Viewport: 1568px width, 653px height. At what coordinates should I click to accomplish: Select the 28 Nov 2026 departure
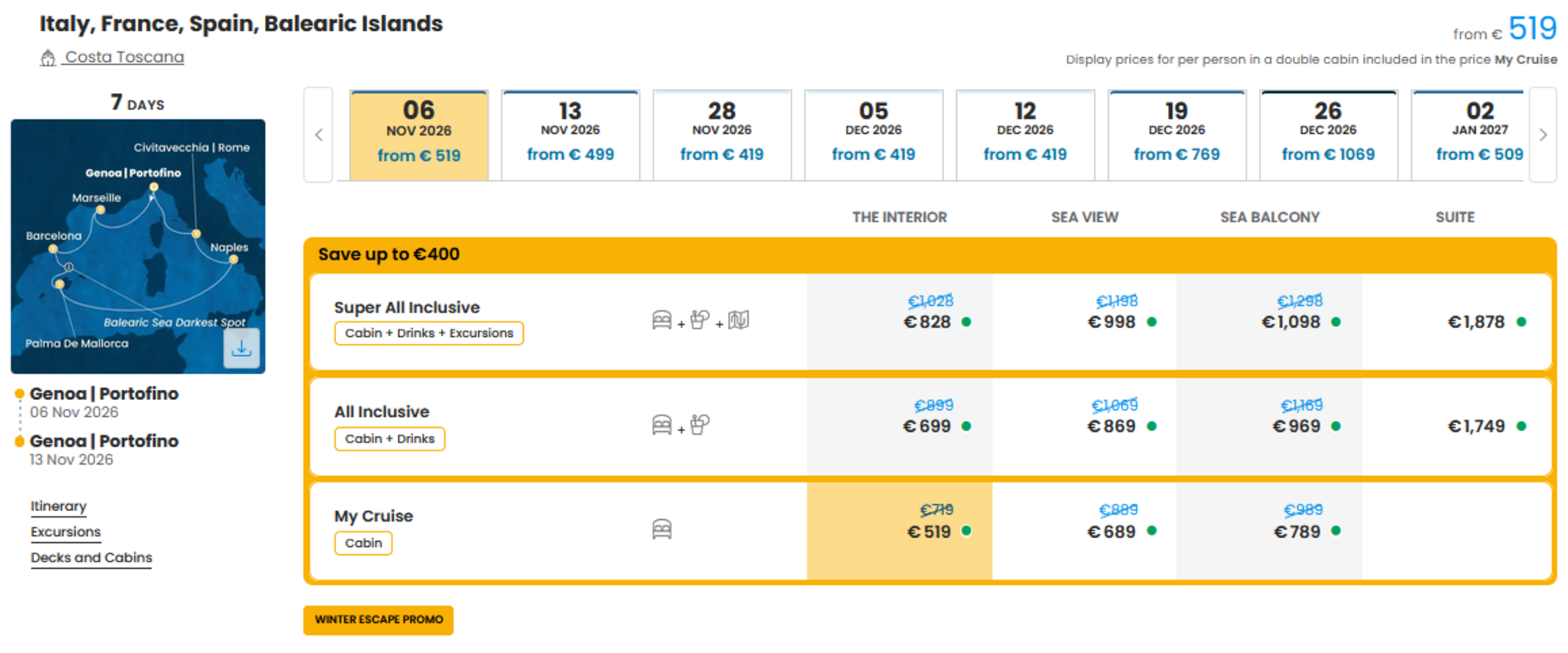pyautogui.click(x=722, y=135)
